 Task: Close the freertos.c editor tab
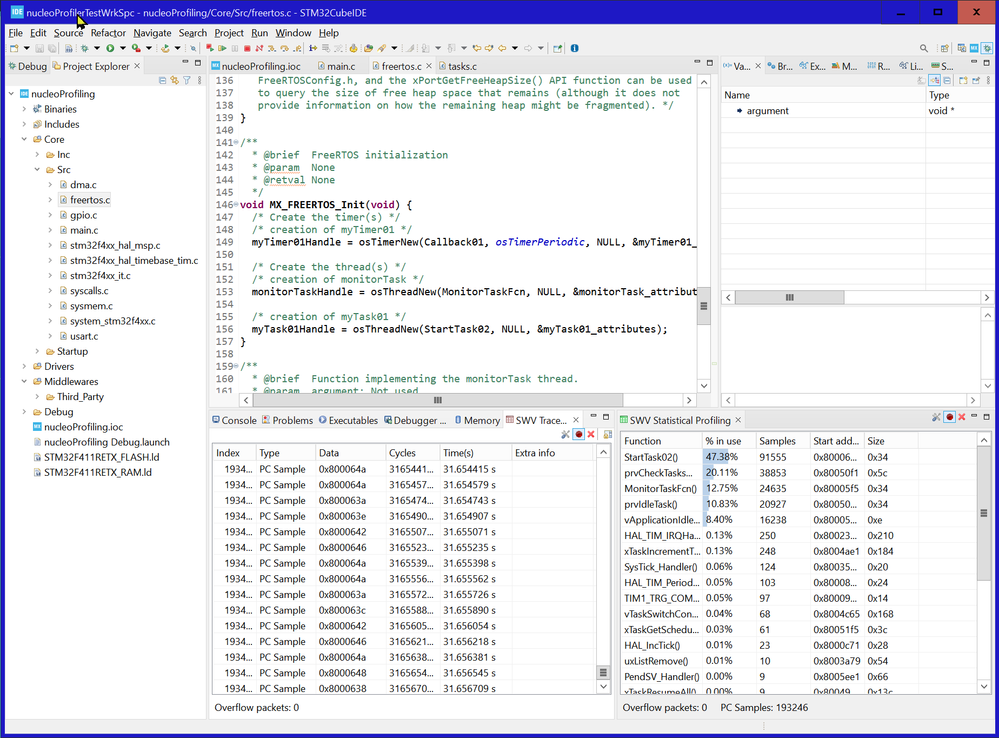(x=429, y=66)
